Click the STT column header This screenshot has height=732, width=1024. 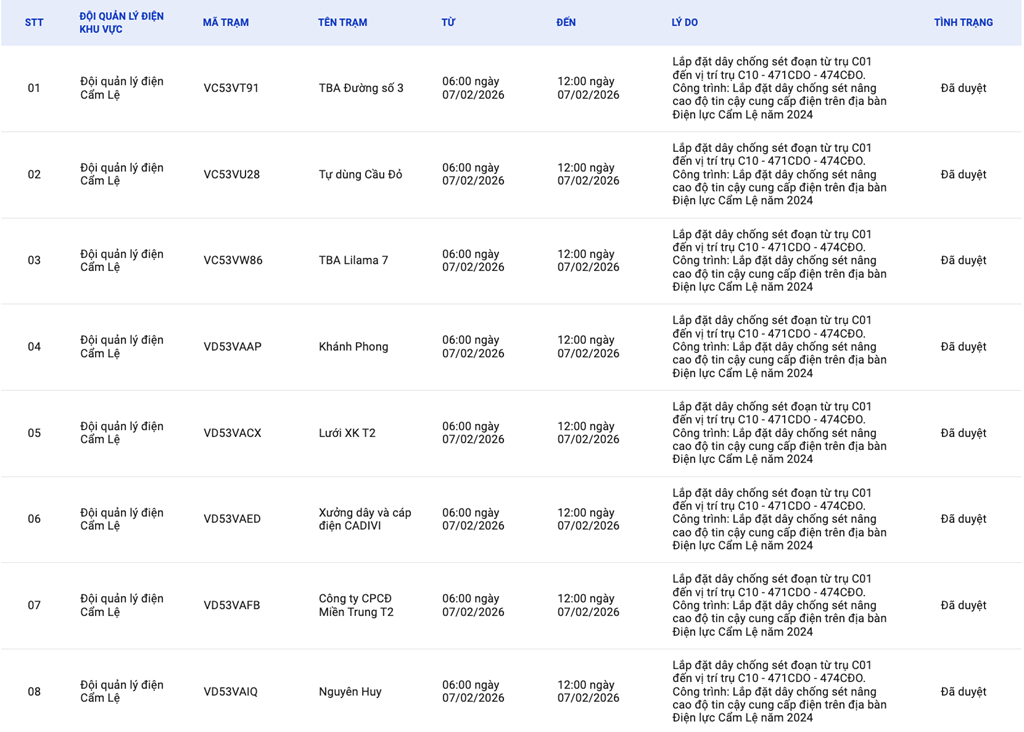[x=34, y=22]
